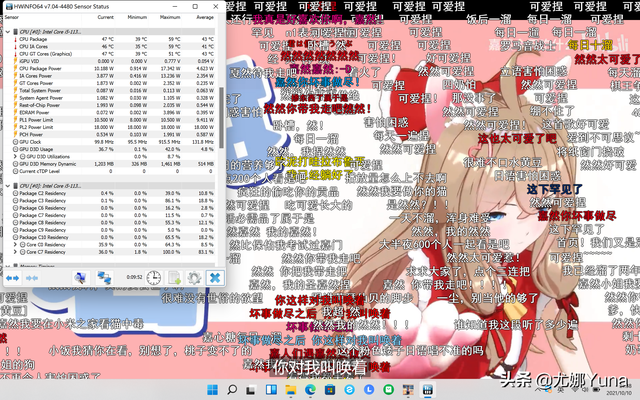The image size is (640, 400).
Task: Click the chip icon of first CPU [#0] group
Action: click(16, 32)
